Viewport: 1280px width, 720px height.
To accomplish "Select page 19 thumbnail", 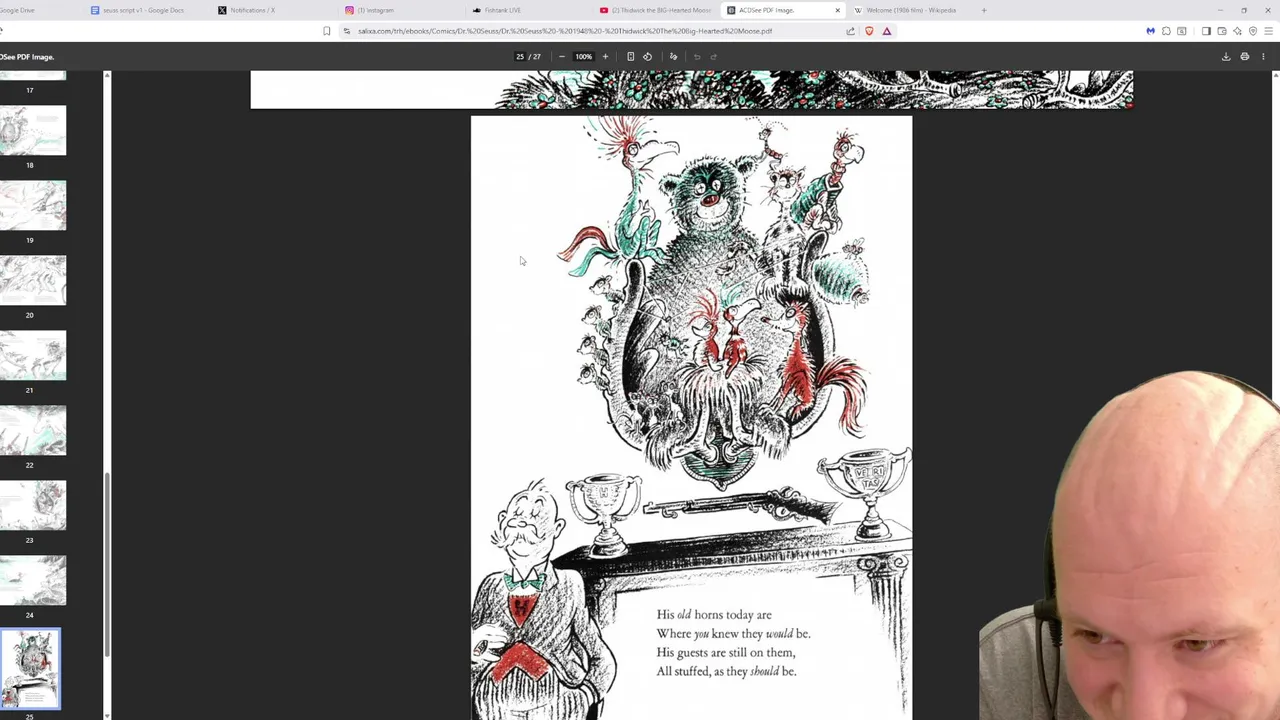I will (33, 206).
